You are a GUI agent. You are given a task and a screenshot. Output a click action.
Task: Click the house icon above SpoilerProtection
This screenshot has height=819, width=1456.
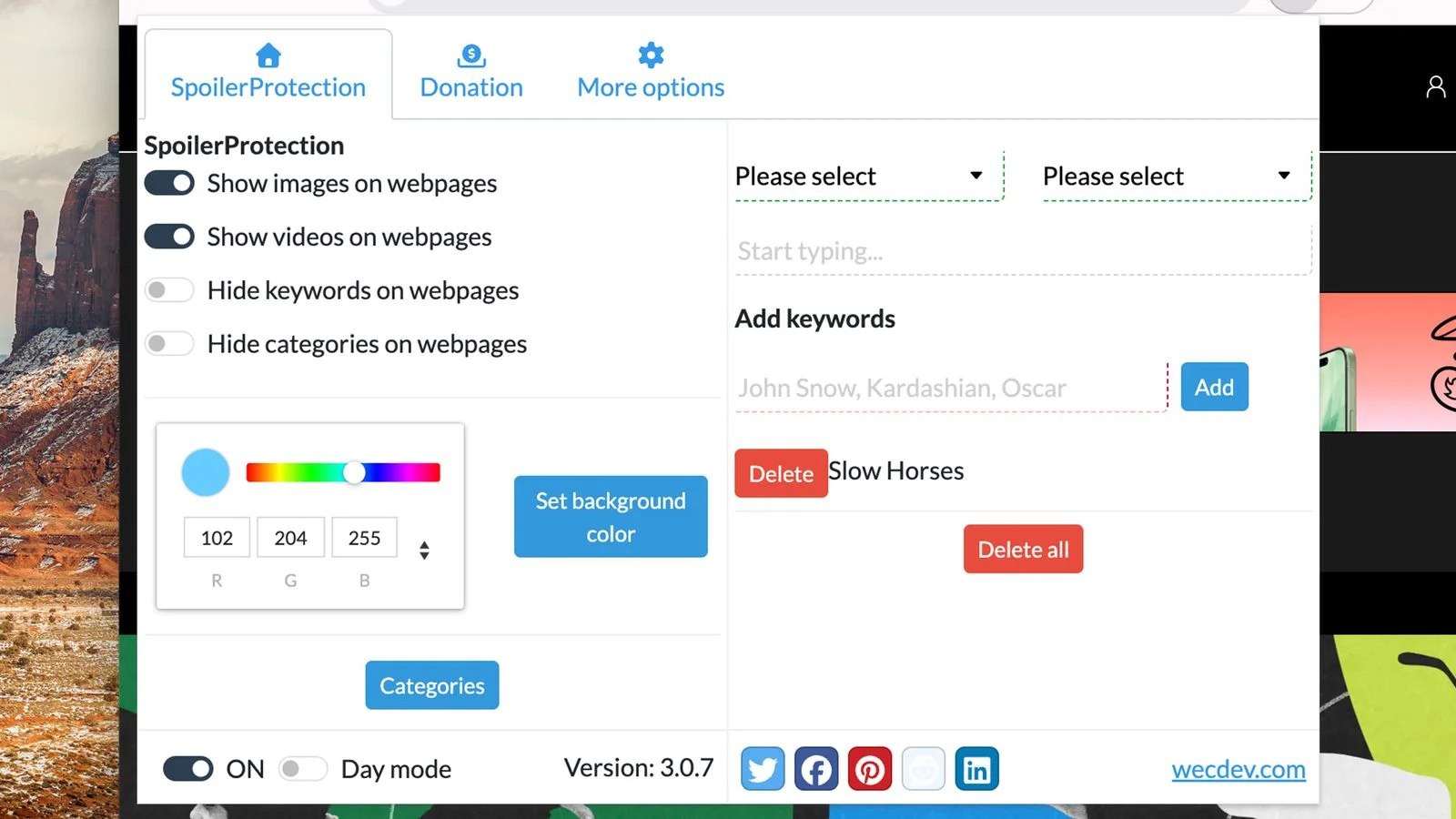pyautogui.click(x=268, y=56)
